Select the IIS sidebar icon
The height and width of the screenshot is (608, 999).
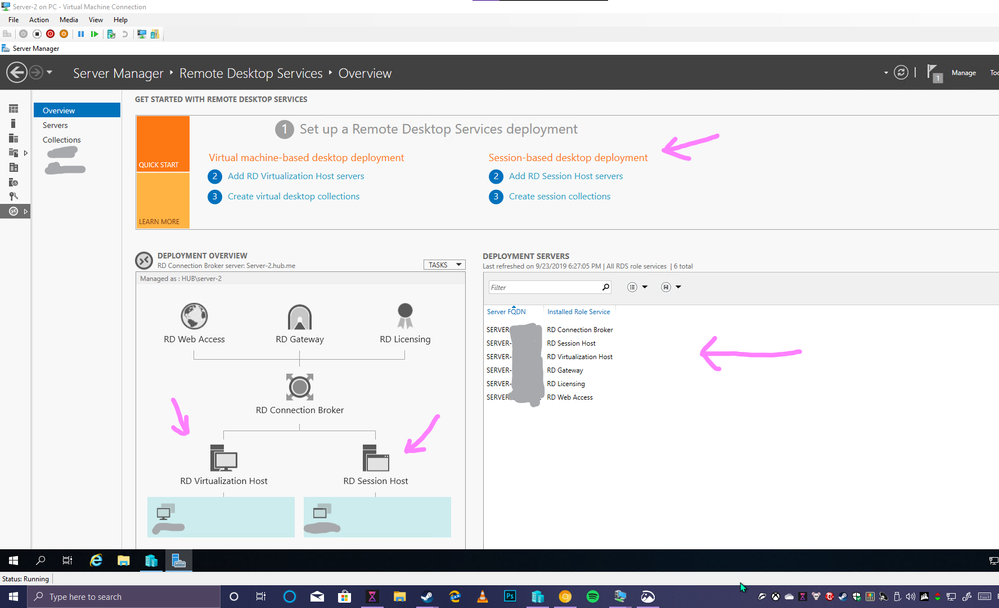click(x=13, y=182)
